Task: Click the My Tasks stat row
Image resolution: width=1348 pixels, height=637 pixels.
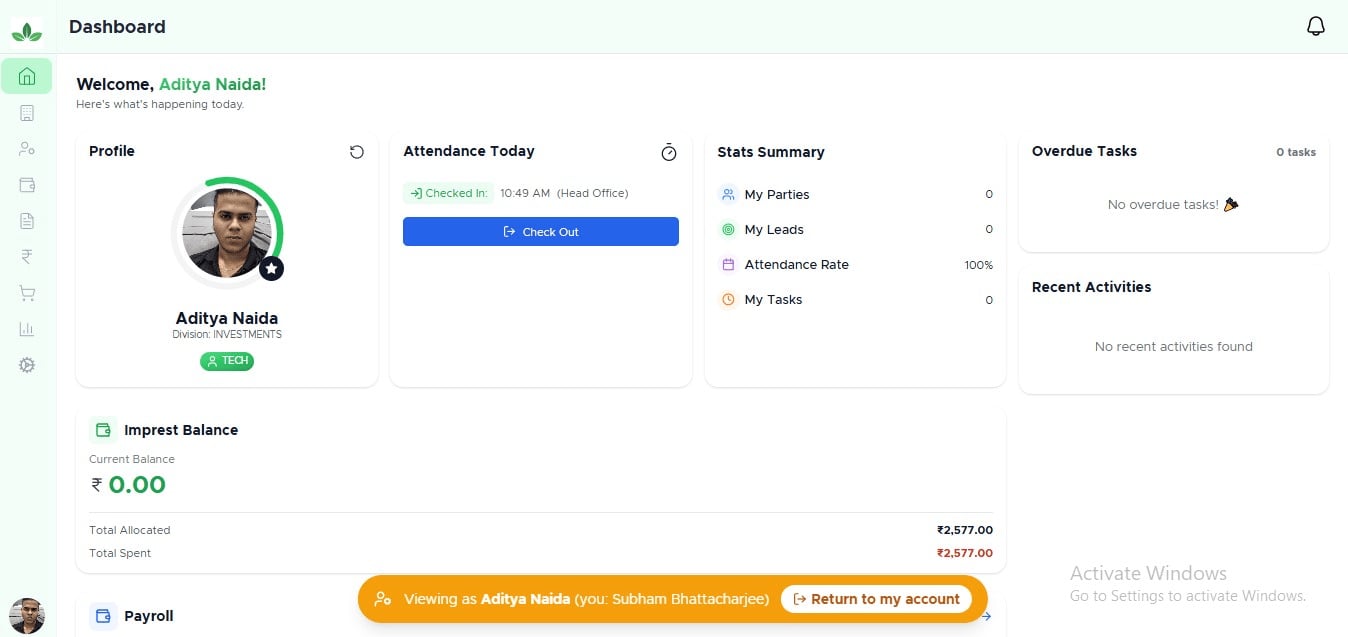Action: click(x=855, y=299)
